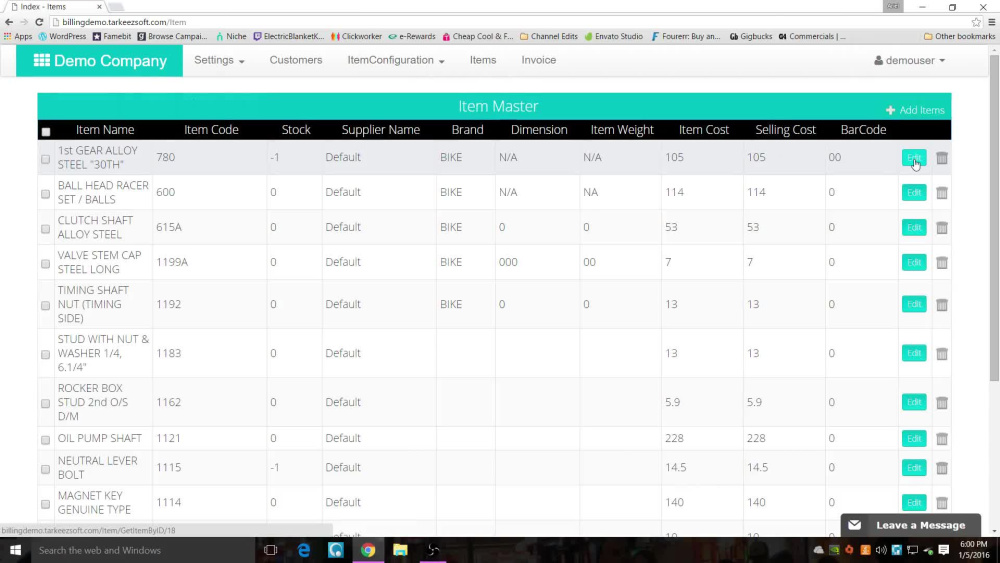The width and height of the screenshot is (1000, 563).
Task: Click the Supplier Name column header
Action: coord(381,129)
